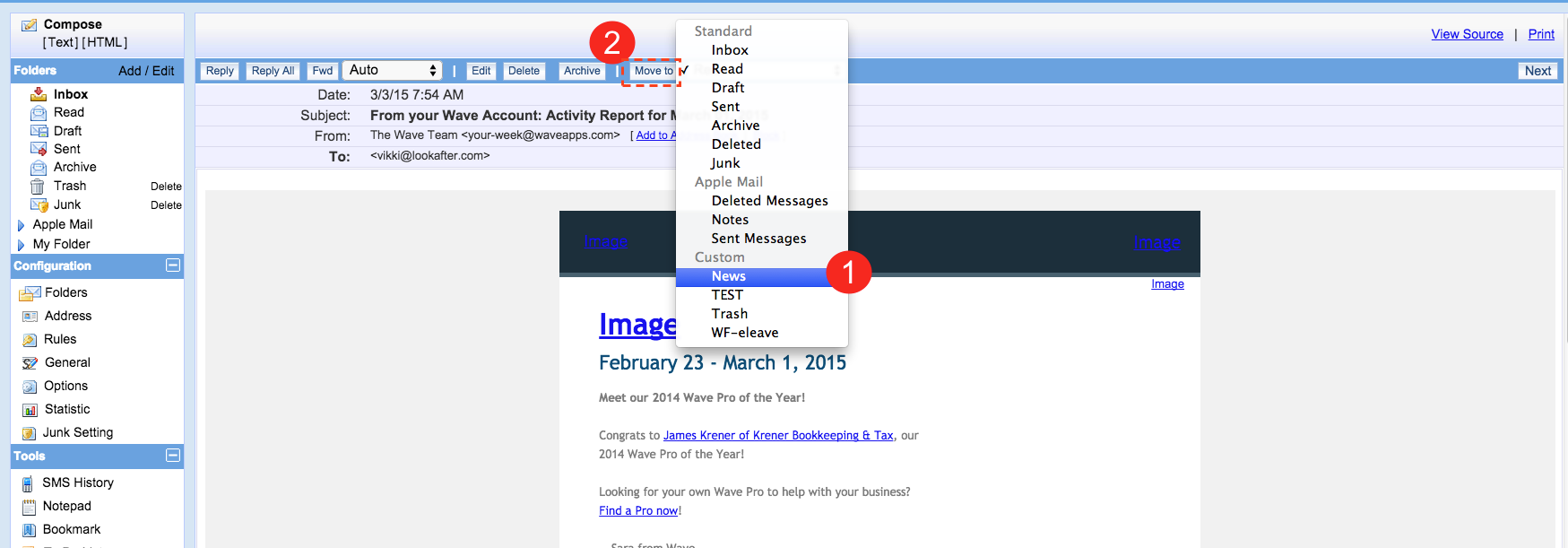
Task: Click Delete beside the Junk folder
Action: [x=166, y=205]
